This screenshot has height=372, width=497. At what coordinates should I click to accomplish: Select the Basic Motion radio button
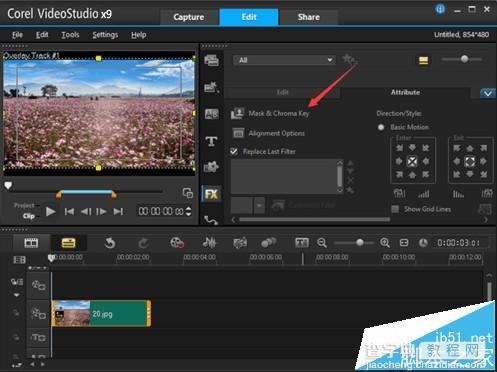pos(381,127)
